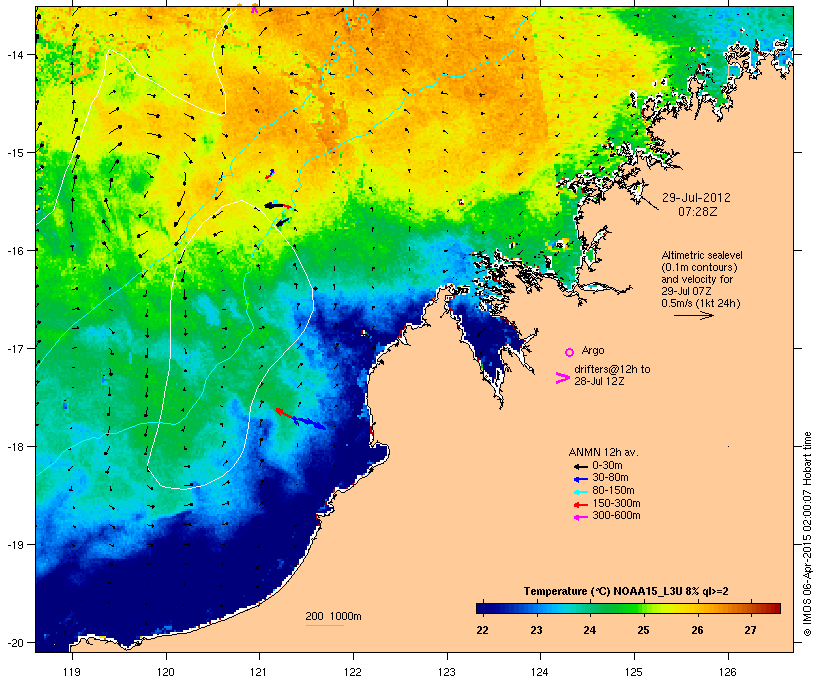
Task: Click the longitude '122' axis label
Action: (353, 672)
